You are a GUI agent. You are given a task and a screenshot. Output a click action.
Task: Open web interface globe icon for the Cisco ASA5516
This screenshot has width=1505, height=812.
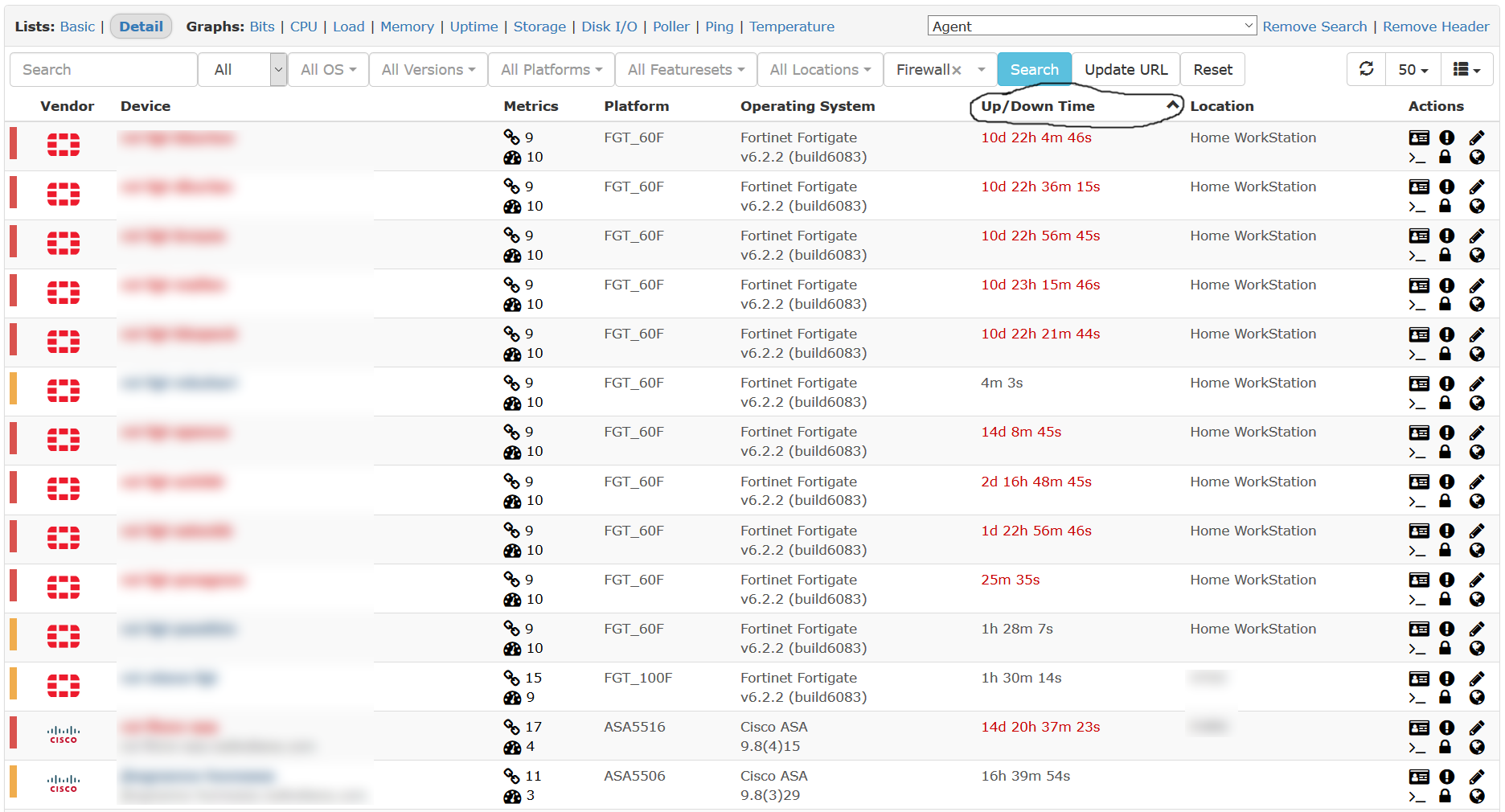[x=1478, y=748]
